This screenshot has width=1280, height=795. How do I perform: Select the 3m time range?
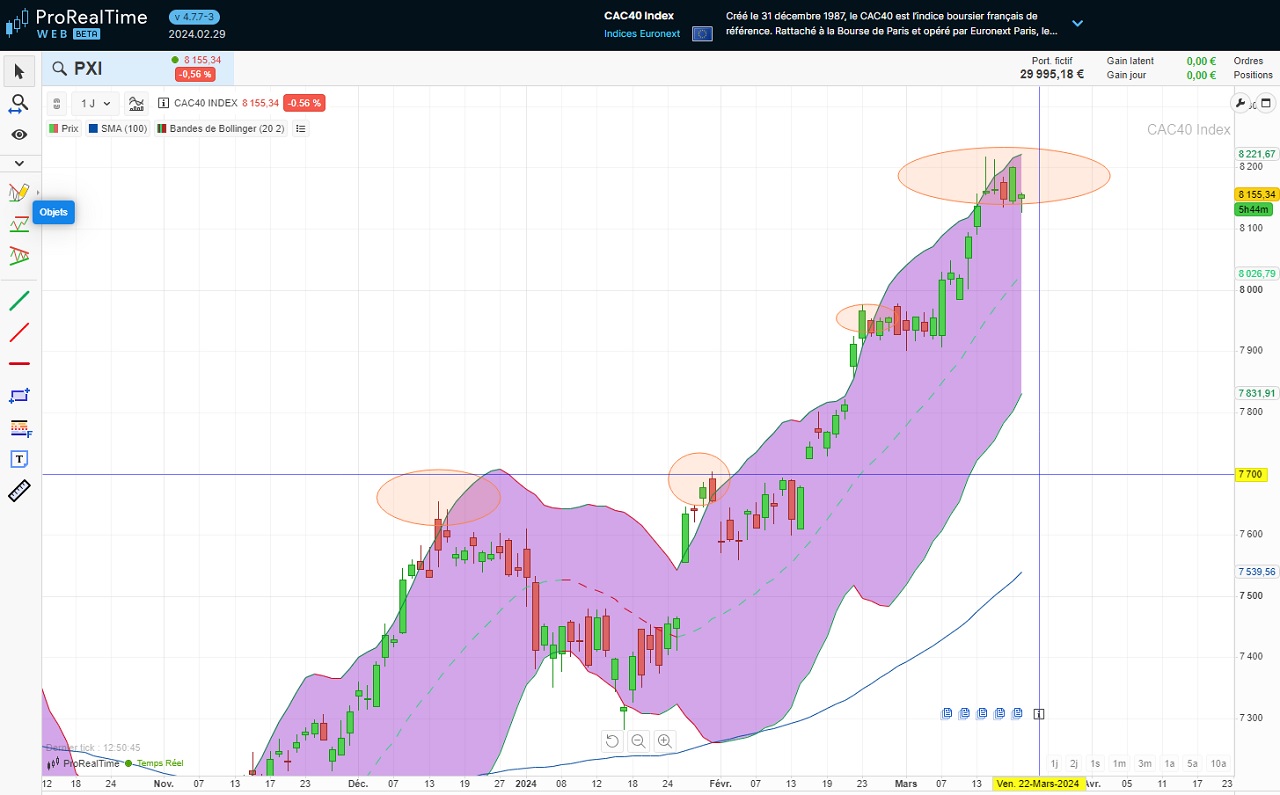[x=1144, y=763]
